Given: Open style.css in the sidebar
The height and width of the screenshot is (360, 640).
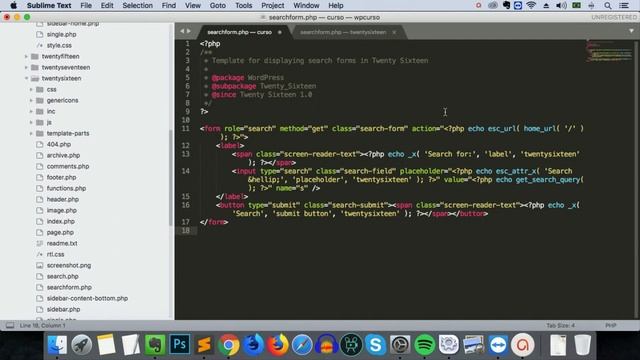Looking at the screenshot, I should click(x=59, y=45).
